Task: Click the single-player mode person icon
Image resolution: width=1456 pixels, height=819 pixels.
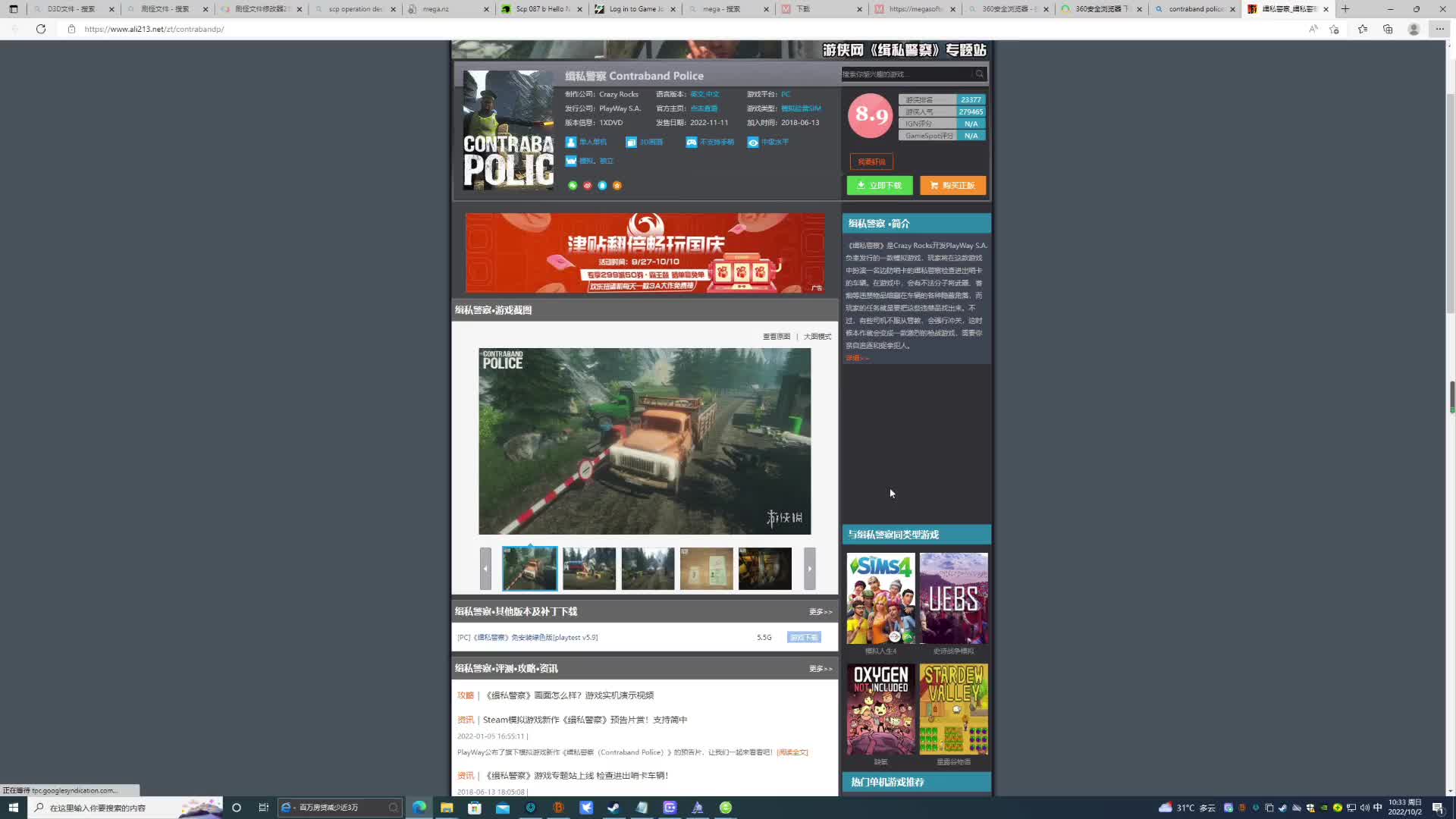Action: click(571, 142)
